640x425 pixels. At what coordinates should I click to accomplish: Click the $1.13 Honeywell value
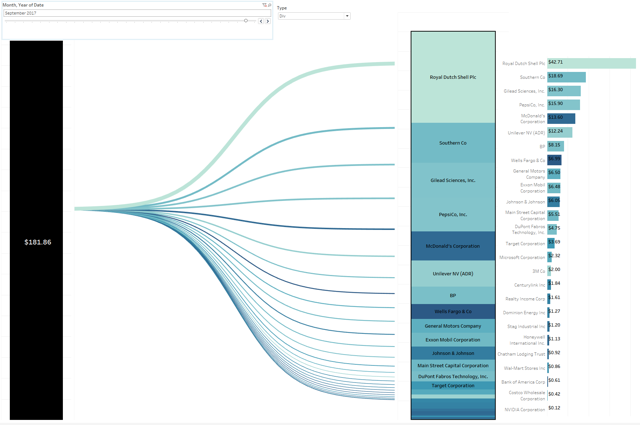tap(554, 339)
